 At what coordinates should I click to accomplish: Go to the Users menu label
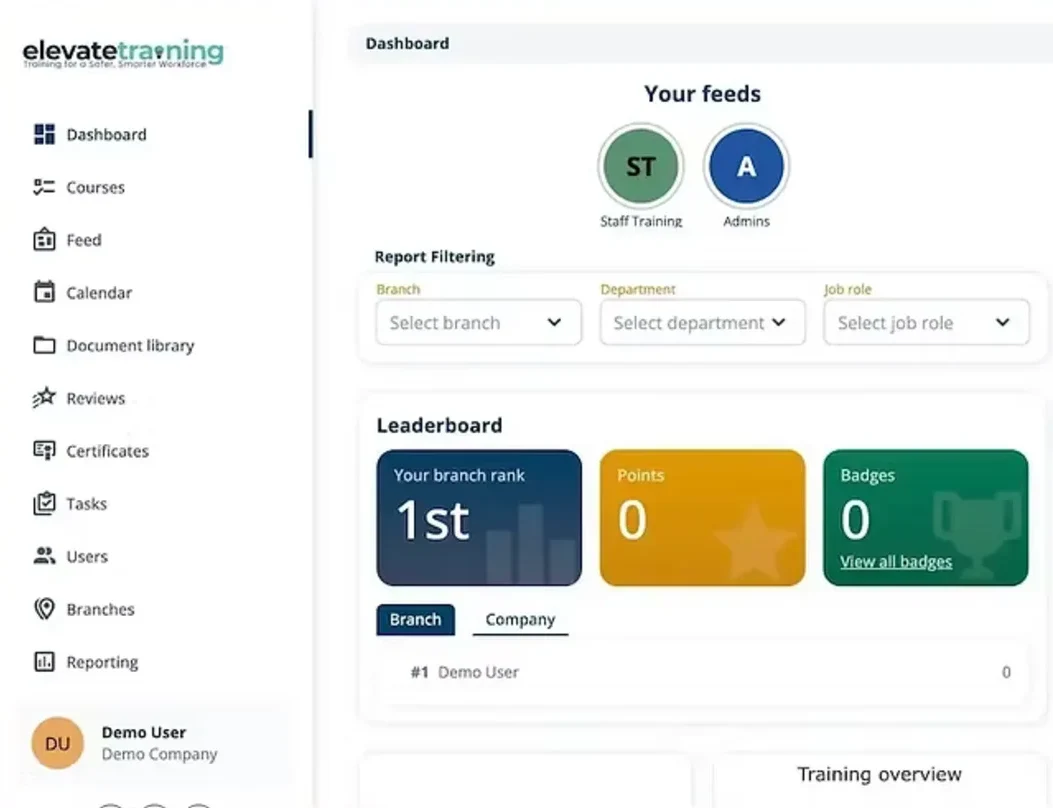click(87, 556)
